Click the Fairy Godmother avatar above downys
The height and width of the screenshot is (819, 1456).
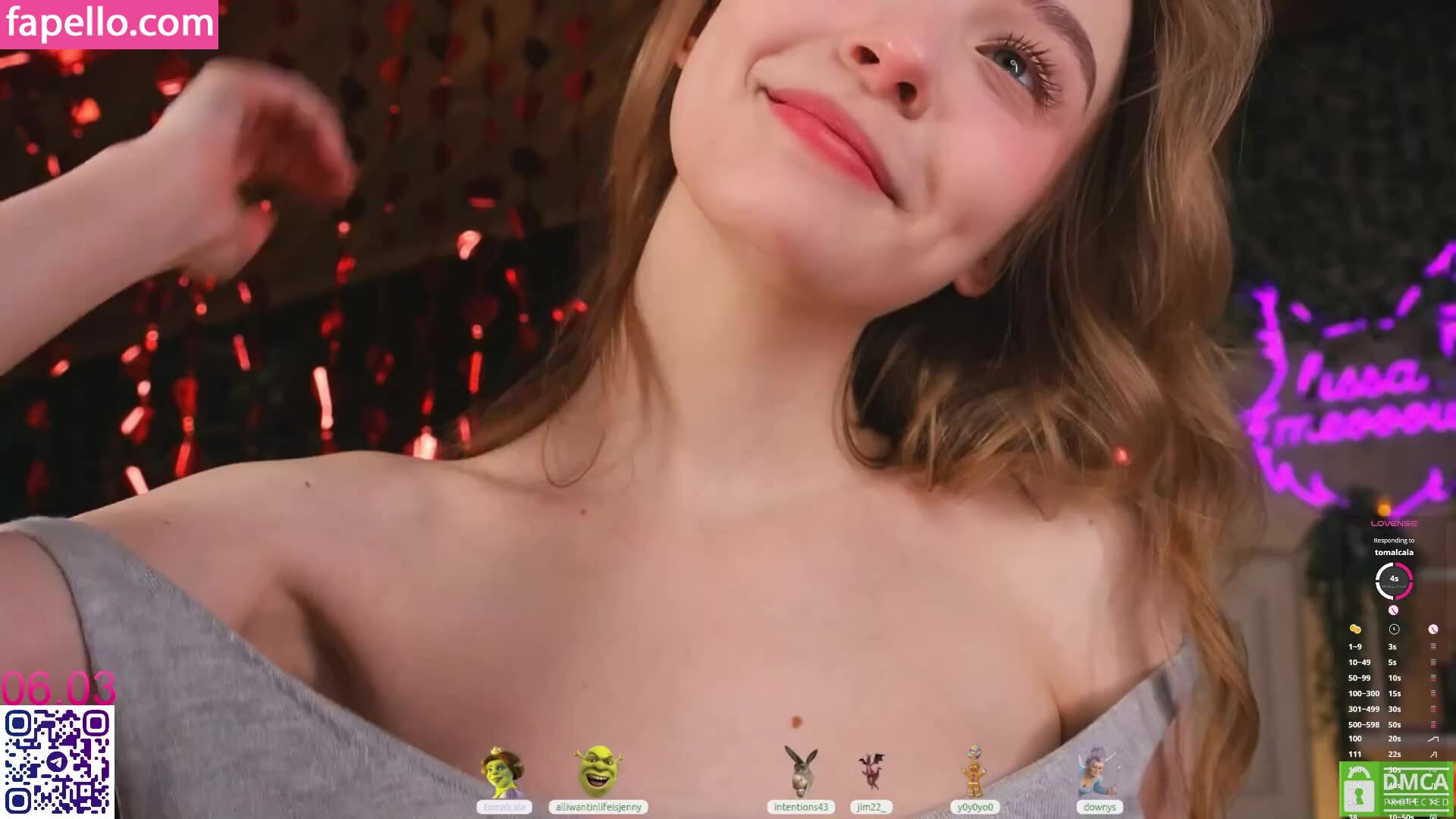[x=1097, y=771]
